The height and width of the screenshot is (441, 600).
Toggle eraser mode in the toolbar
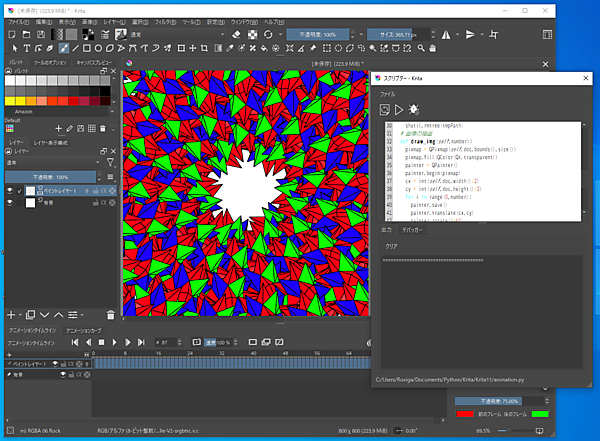pos(236,33)
